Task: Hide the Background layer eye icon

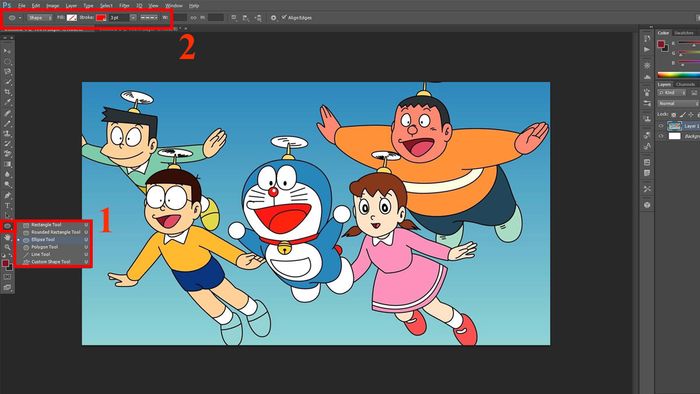Action: pos(661,136)
